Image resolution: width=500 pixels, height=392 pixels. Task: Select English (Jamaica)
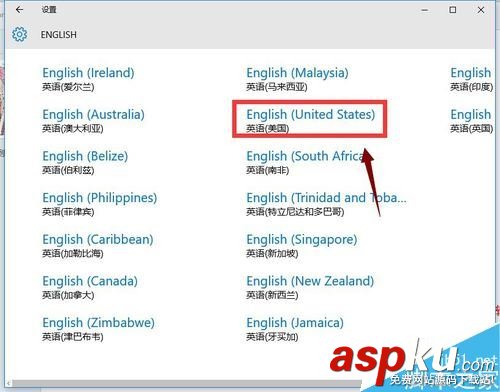tap(295, 329)
